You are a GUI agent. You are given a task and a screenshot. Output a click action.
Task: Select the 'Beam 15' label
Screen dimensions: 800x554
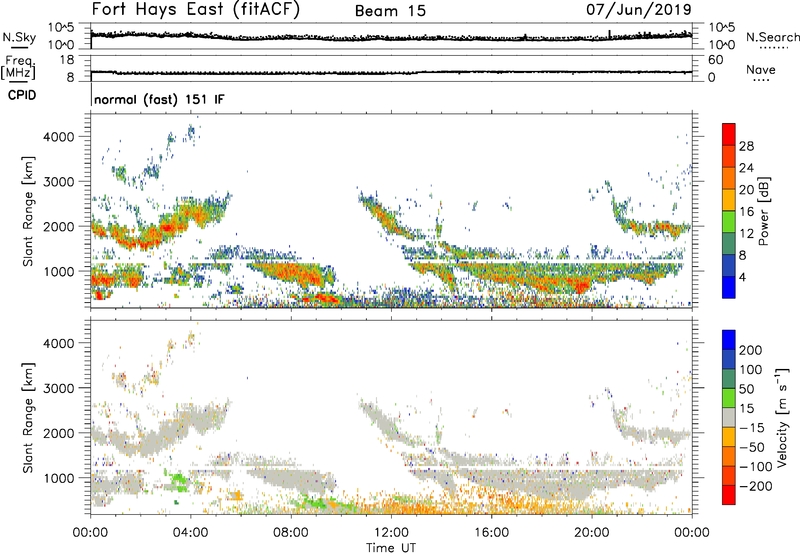tap(390, 11)
